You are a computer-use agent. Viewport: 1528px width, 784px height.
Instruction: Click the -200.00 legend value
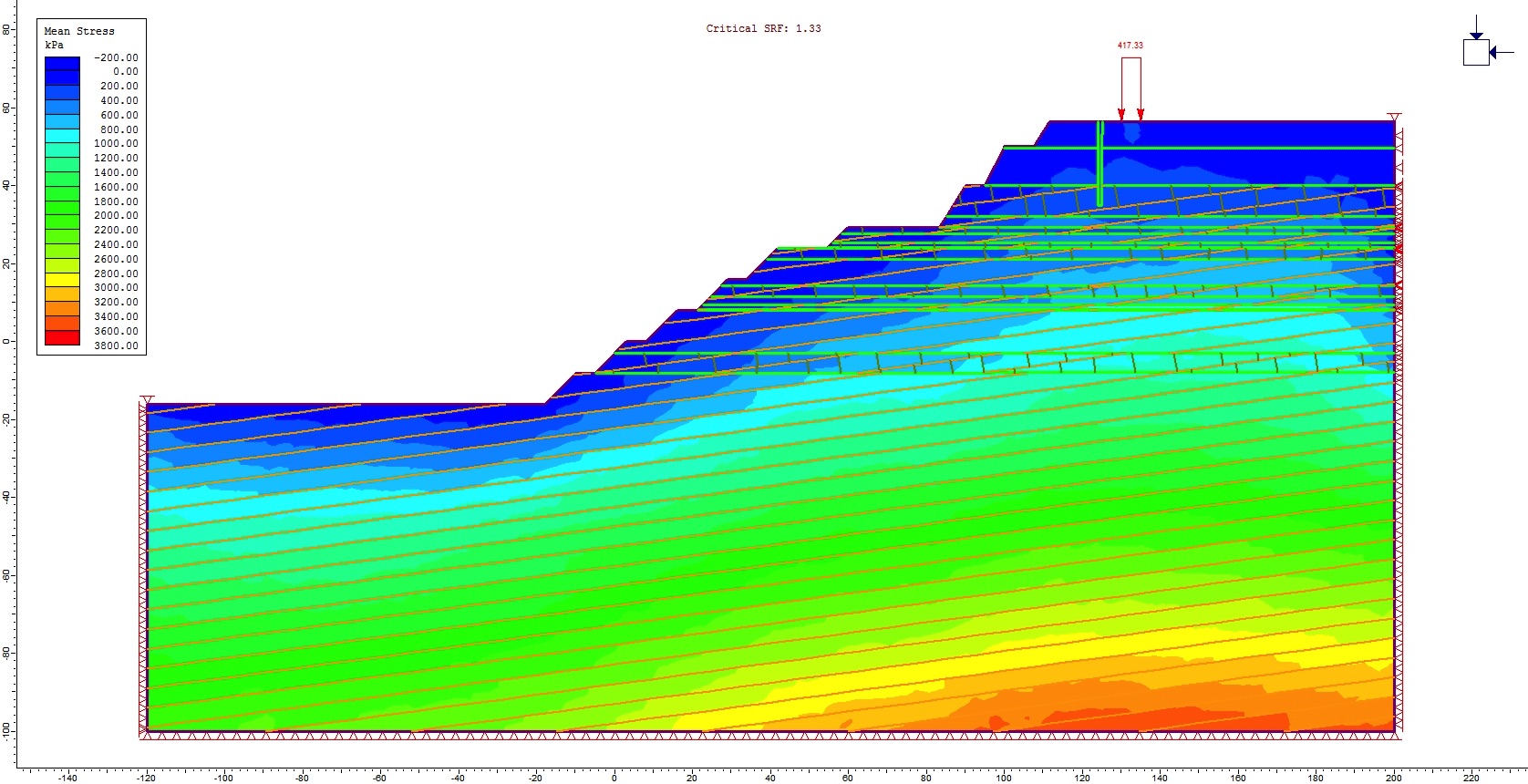pos(117,57)
